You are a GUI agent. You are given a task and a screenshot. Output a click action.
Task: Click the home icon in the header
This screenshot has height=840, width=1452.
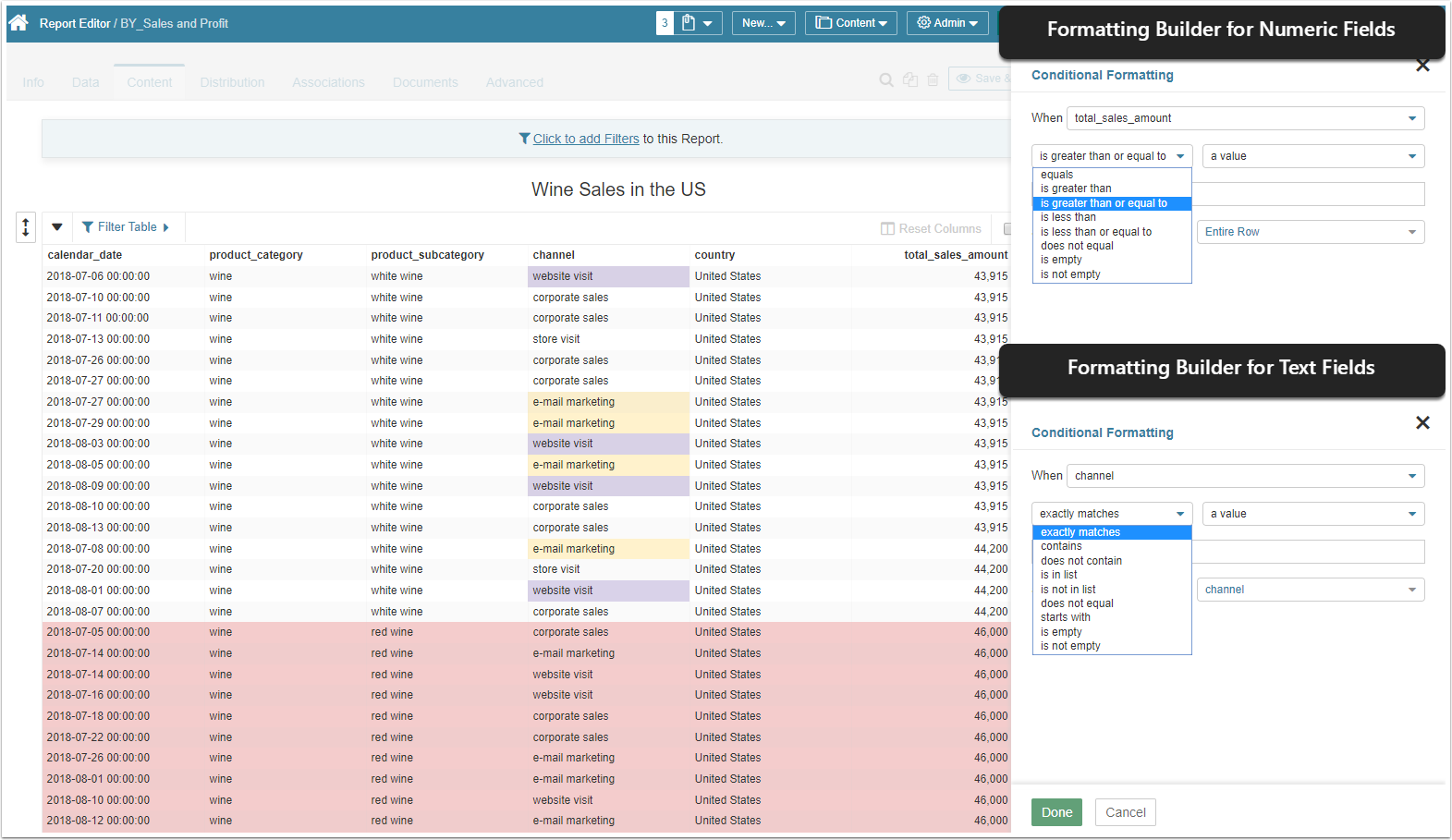(x=18, y=23)
